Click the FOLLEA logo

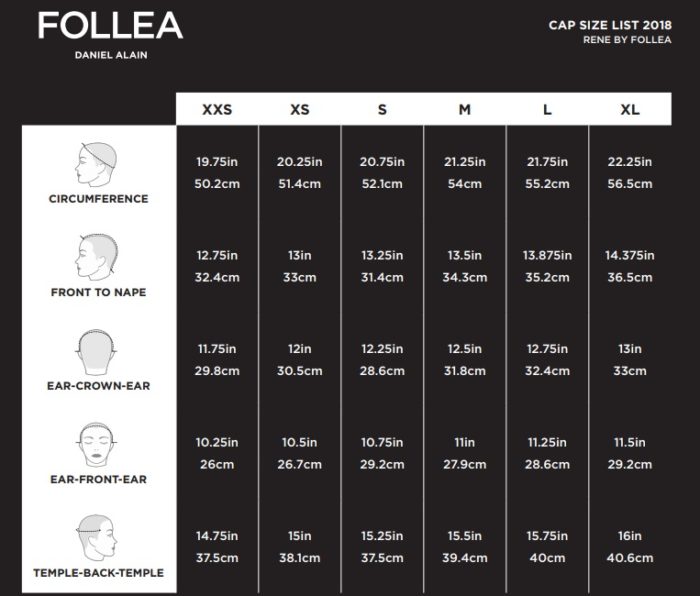pyautogui.click(x=110, y=26)
